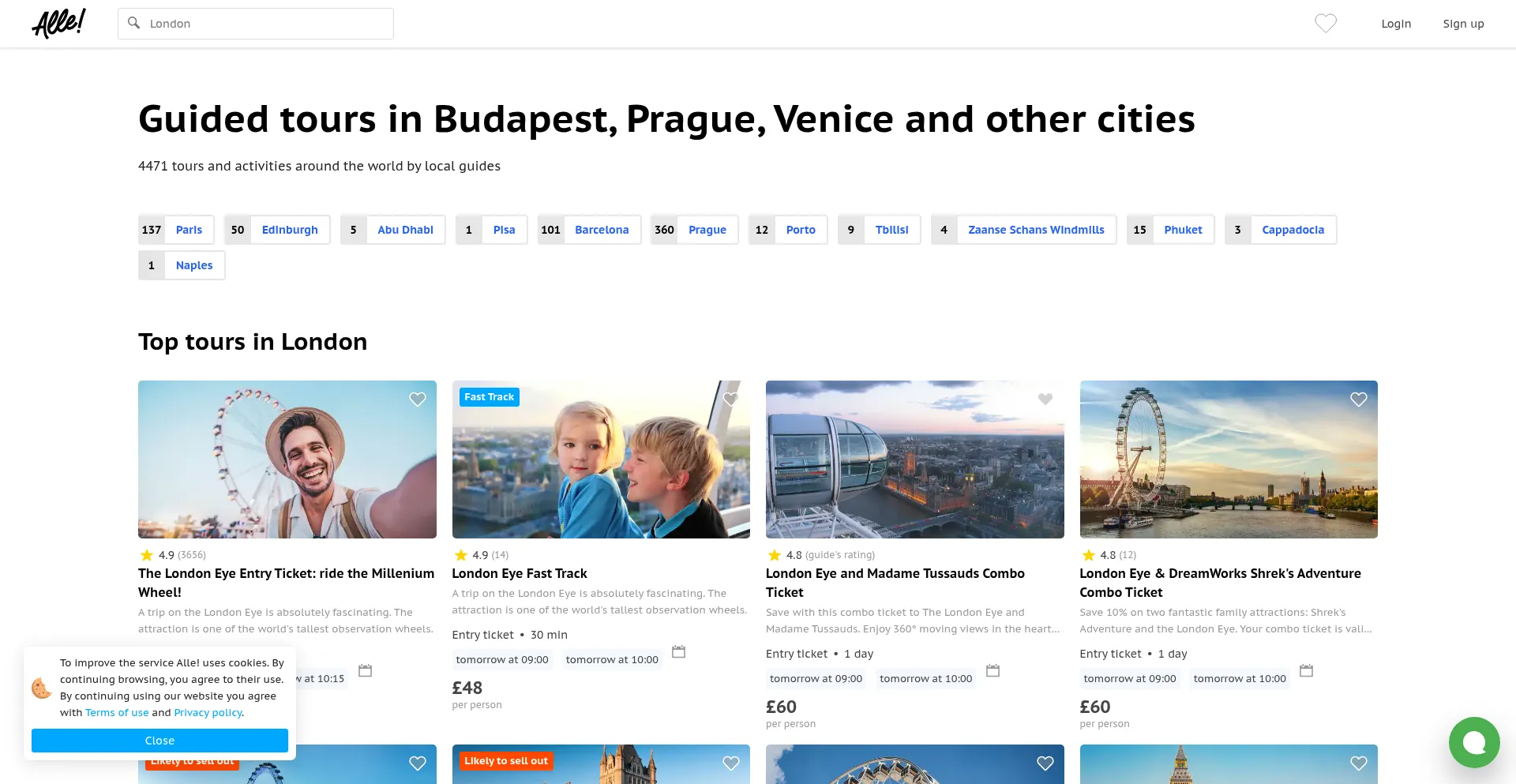Click the £60 price on Shrek's Adventure Combo
The width and height of the screenshot is (1516, 784).
point(1095,707)
